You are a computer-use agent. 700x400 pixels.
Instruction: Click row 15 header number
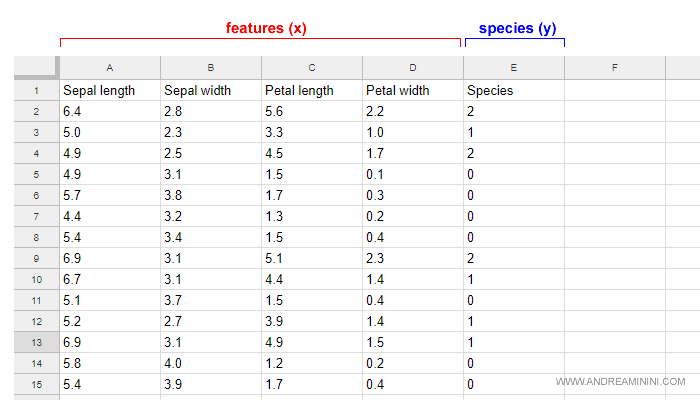(36, 384)
